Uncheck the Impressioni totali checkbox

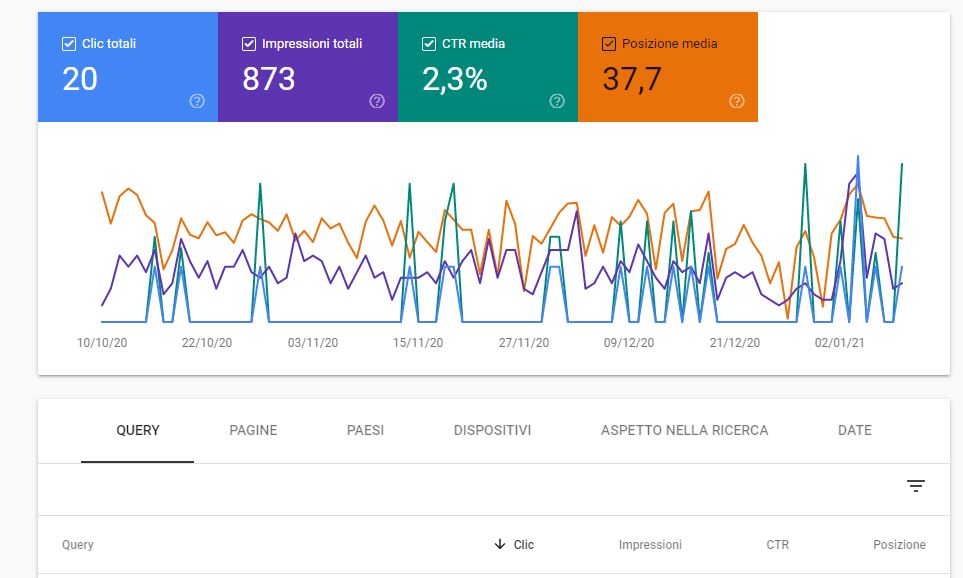click(249, 44)
